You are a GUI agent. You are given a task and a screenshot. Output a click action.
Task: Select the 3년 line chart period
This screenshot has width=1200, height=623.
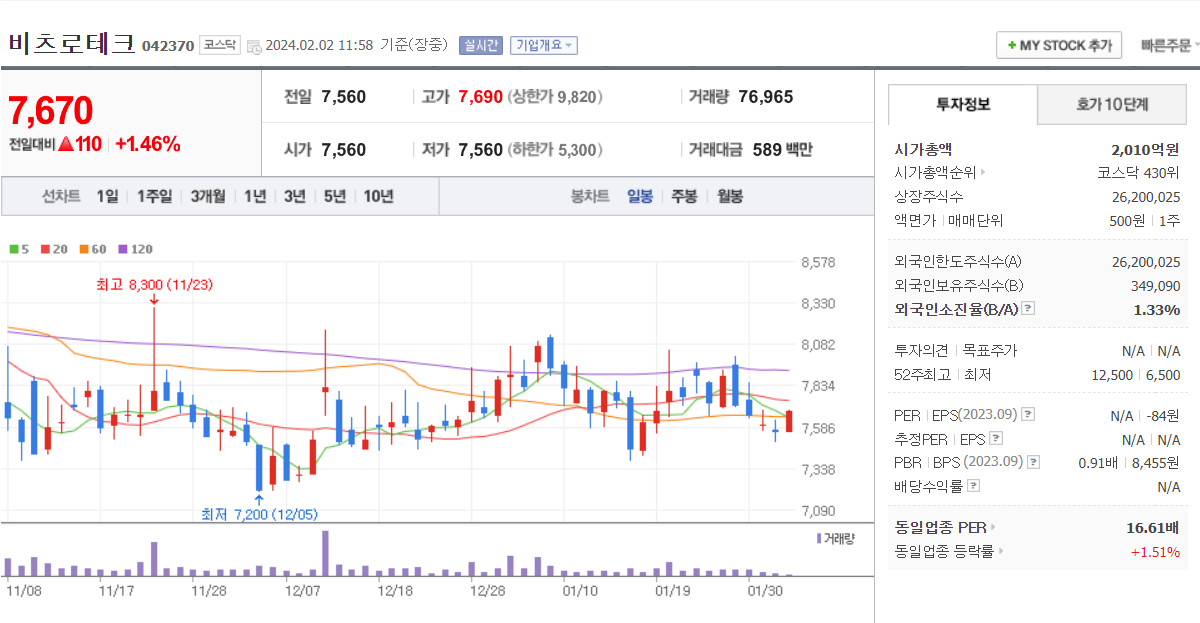pyautogui.click(x=294, y=196)
